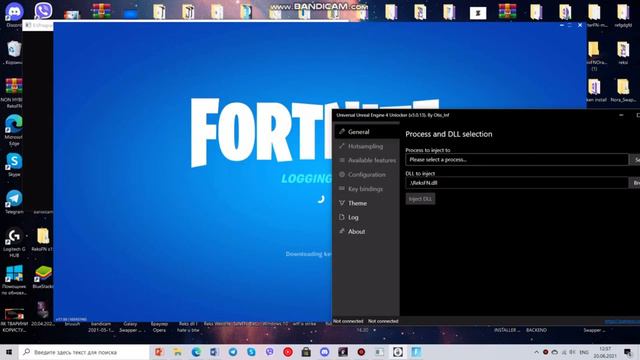Image resolution: width=640 pixels, height=360 pixels.
Task: Open the reksi folder on the desktop
Action: click(x=623, y=53)
